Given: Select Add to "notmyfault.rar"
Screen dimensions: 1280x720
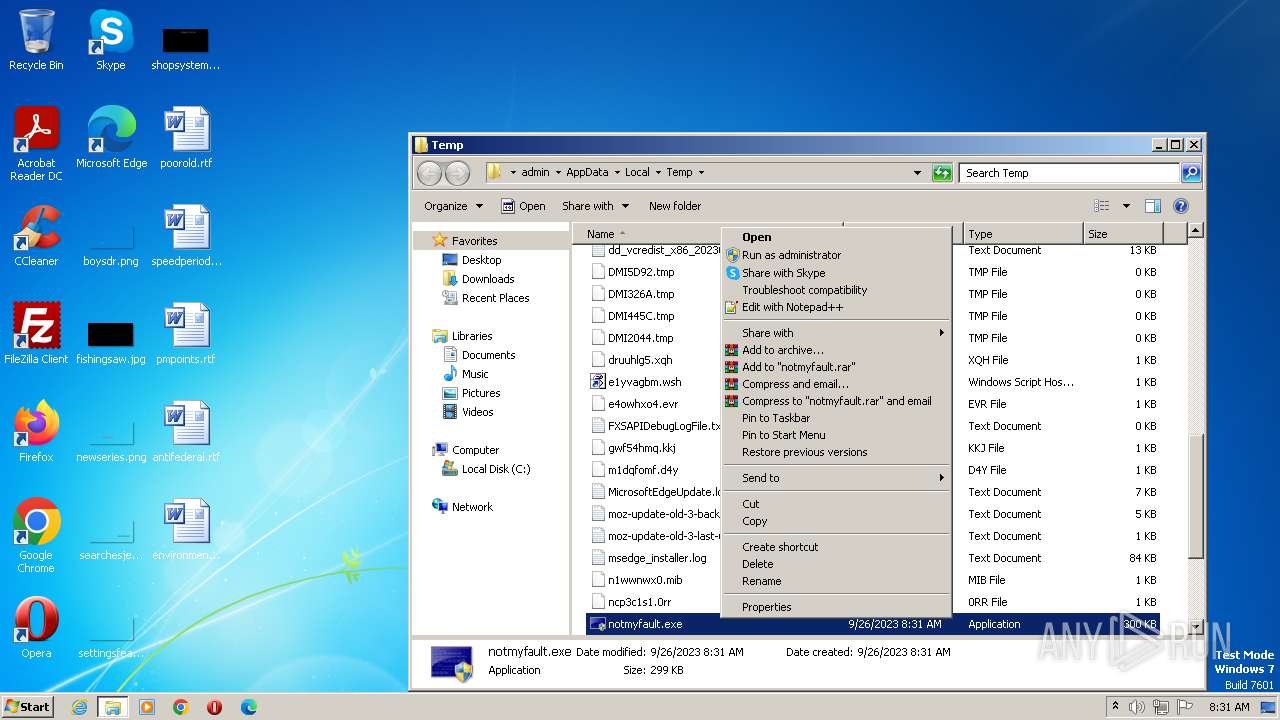Looking at the screenshot, I should click(835, 367).
